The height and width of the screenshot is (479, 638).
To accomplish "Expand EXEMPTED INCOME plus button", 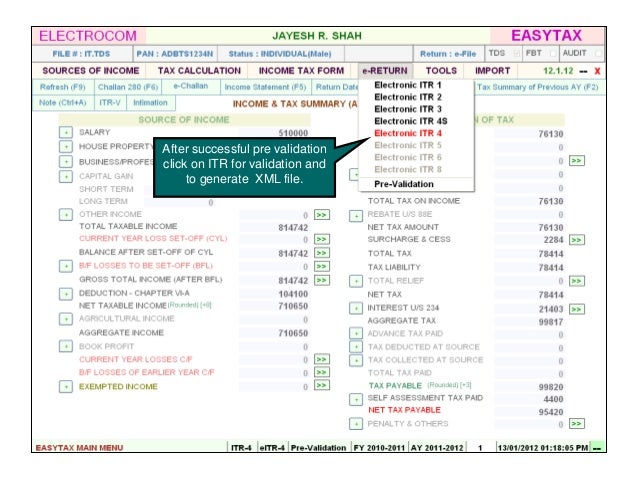I will pyautogui.click(x=66, y=387).
